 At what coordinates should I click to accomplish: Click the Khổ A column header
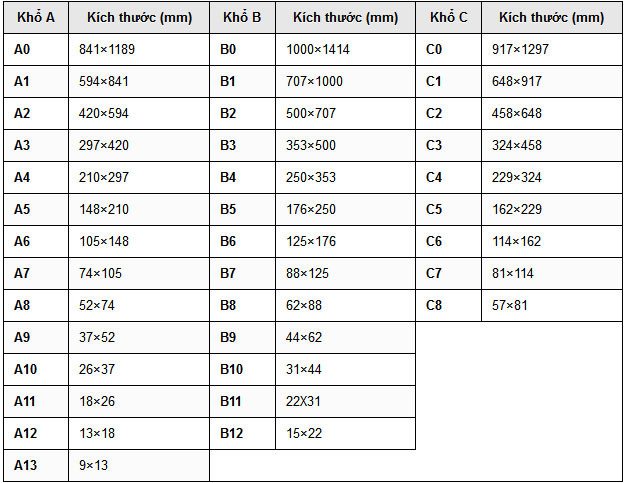click(35, 17)
